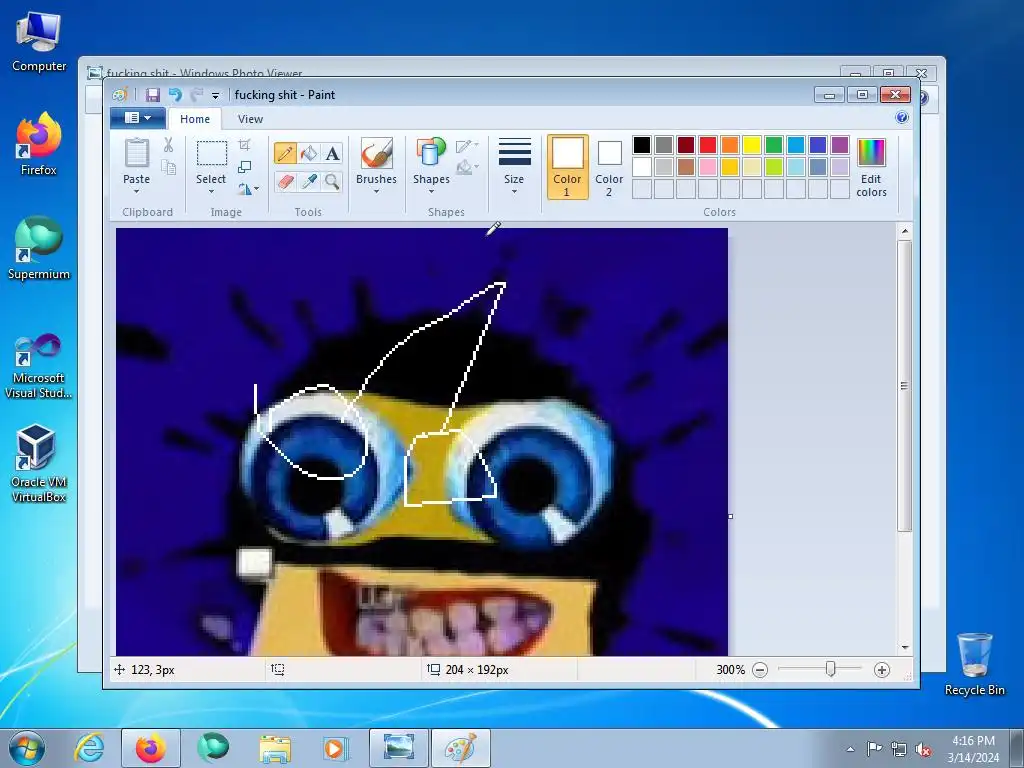The image size is (1024, 768).
Task: Click the vertical scrollbar down arrow
Action: pos(904,648)
